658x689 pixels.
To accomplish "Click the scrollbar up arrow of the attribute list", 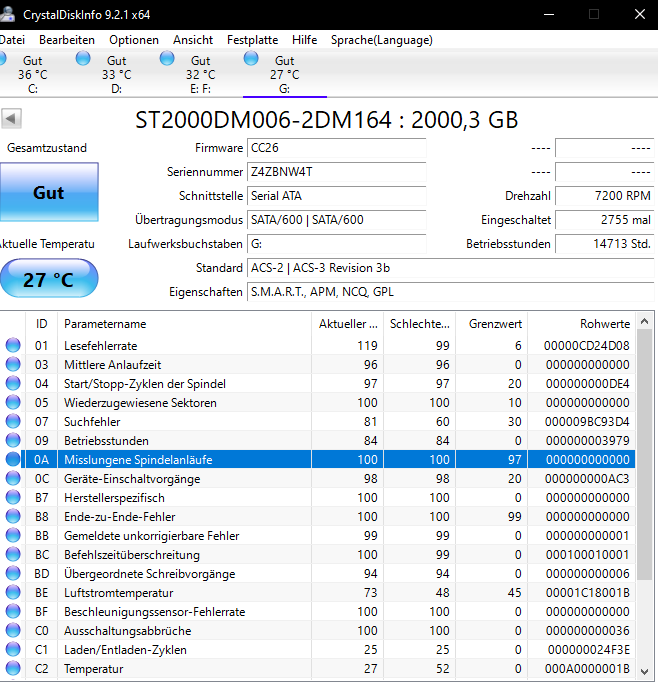I will click(644, 321).
